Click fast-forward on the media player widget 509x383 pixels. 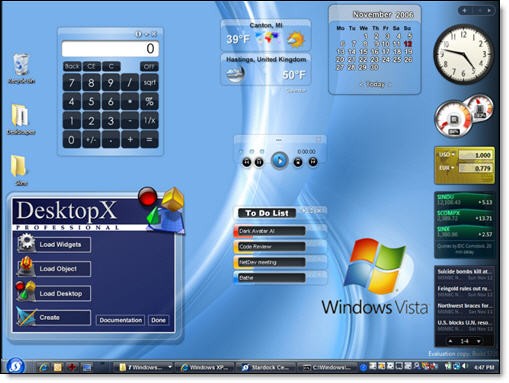coord(313,162)
